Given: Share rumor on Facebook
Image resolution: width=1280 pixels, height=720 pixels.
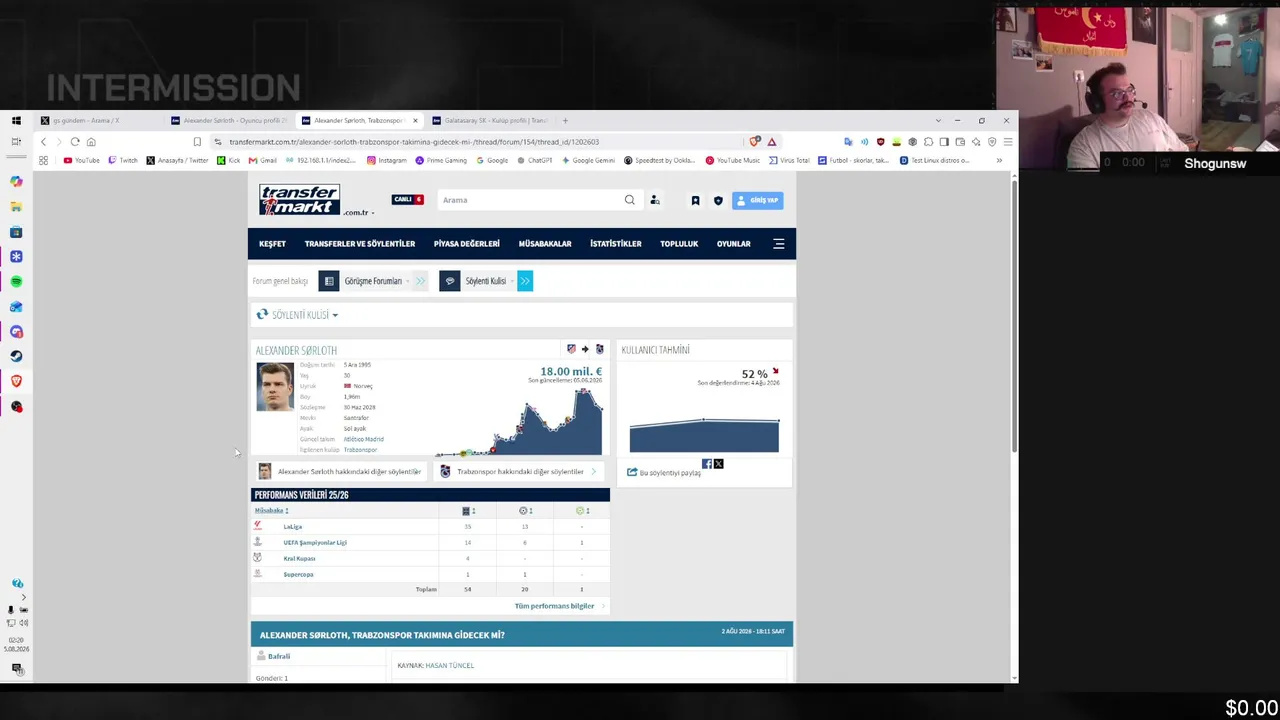Looking at the screenshot, I should pos(707,464).
